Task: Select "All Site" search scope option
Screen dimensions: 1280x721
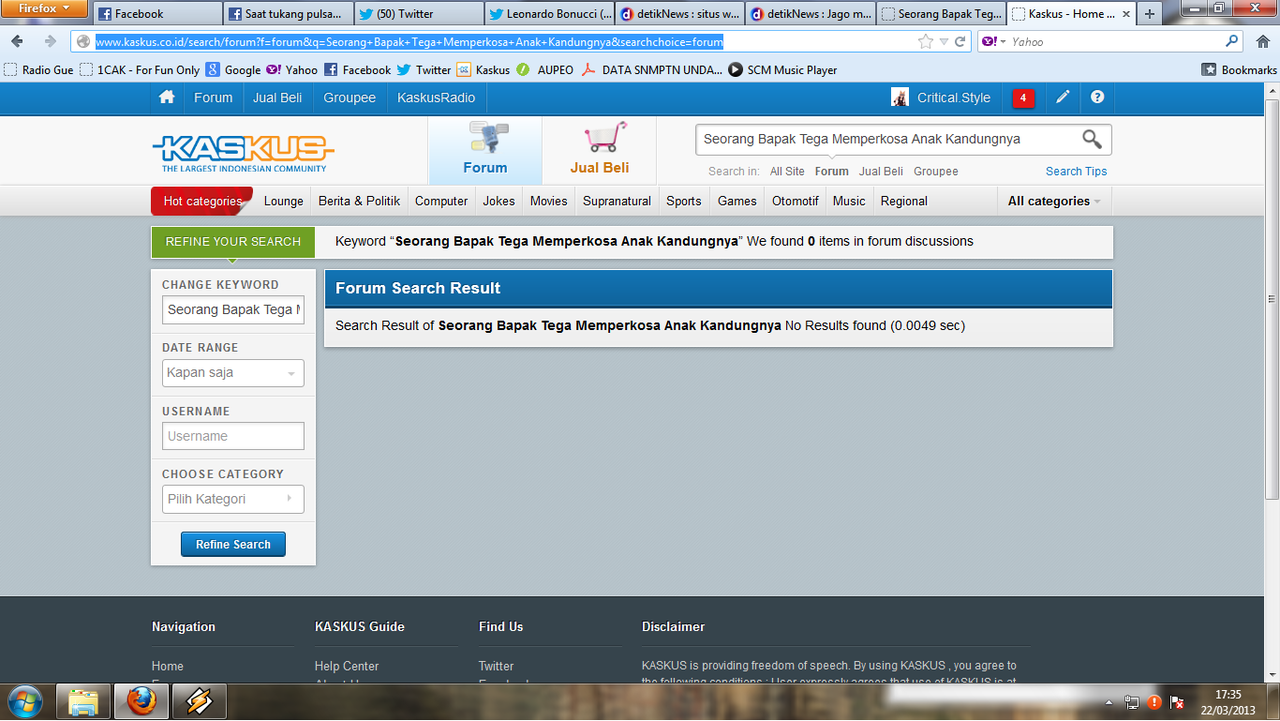Action: coord(787,171)
